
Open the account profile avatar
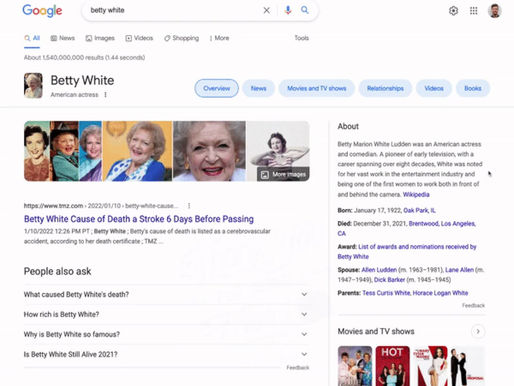495,11
